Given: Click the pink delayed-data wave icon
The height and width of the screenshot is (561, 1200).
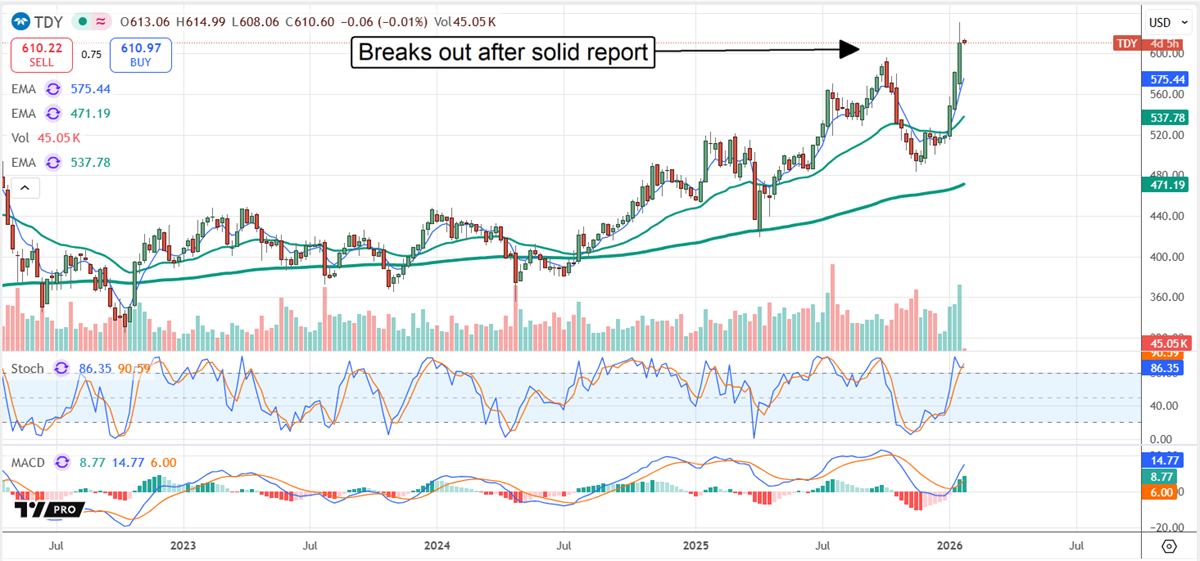Looking at the screenshot, I should (x=100, y=21).
